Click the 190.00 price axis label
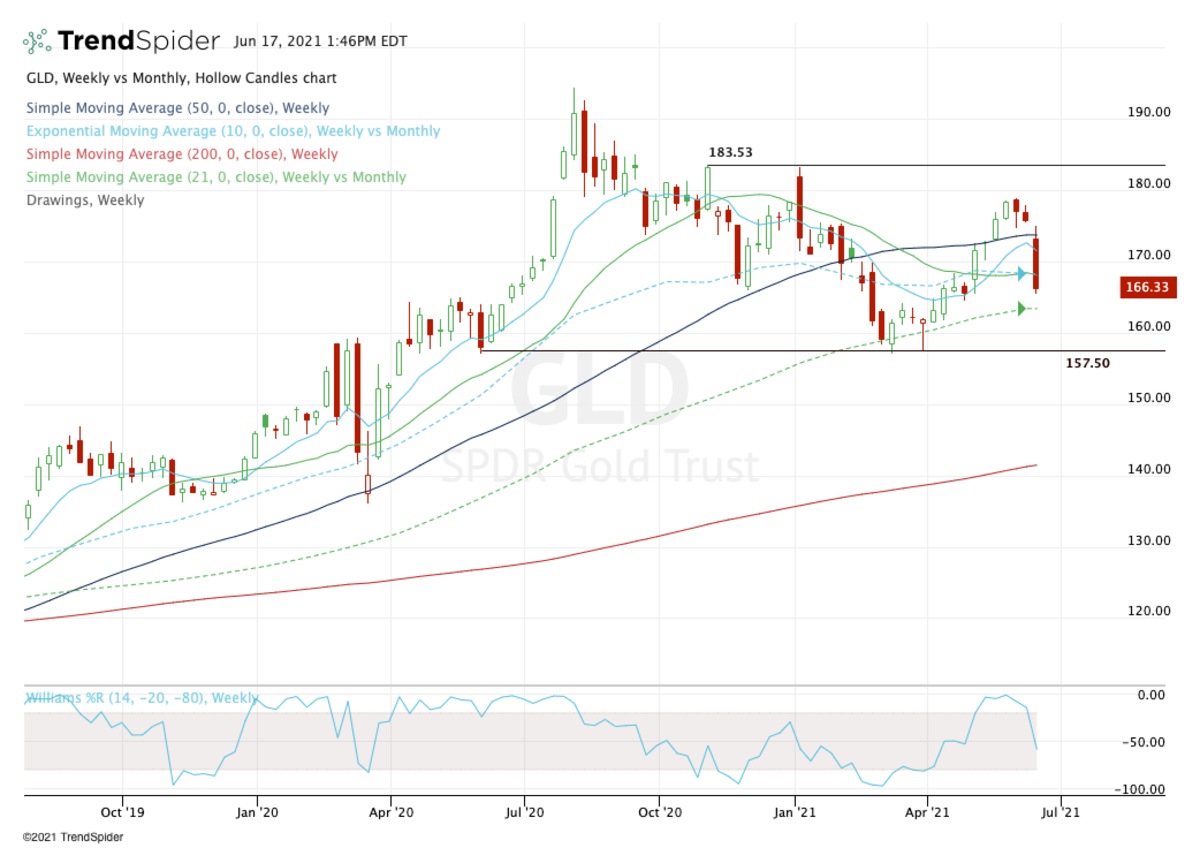The height and width of the screenshot is (848, 1200). (x=1148, y=112)
